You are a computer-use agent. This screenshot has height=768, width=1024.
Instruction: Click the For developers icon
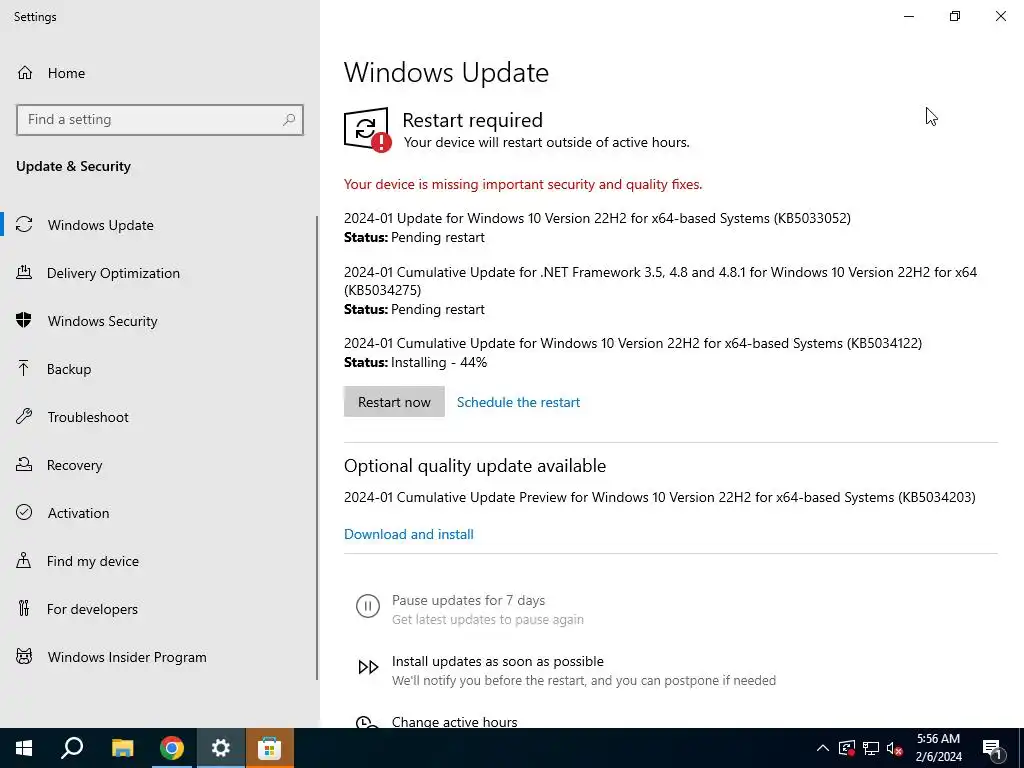pyautogui.click(x=24, y=608)
